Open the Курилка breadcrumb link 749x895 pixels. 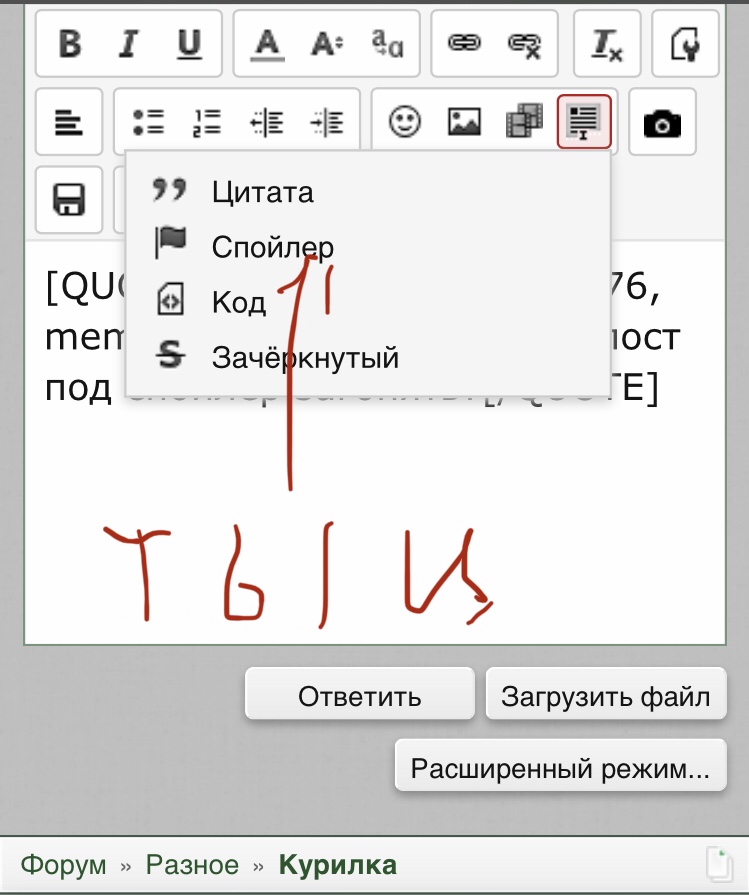(x=337, y=865)
